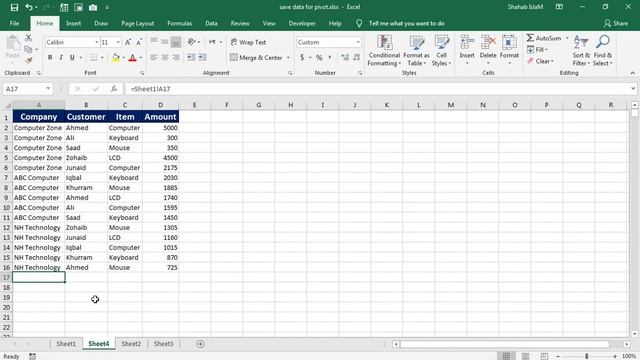Open the font color dropdown arrow
Screen dimensions: 640x360
(x=140, y=58)
